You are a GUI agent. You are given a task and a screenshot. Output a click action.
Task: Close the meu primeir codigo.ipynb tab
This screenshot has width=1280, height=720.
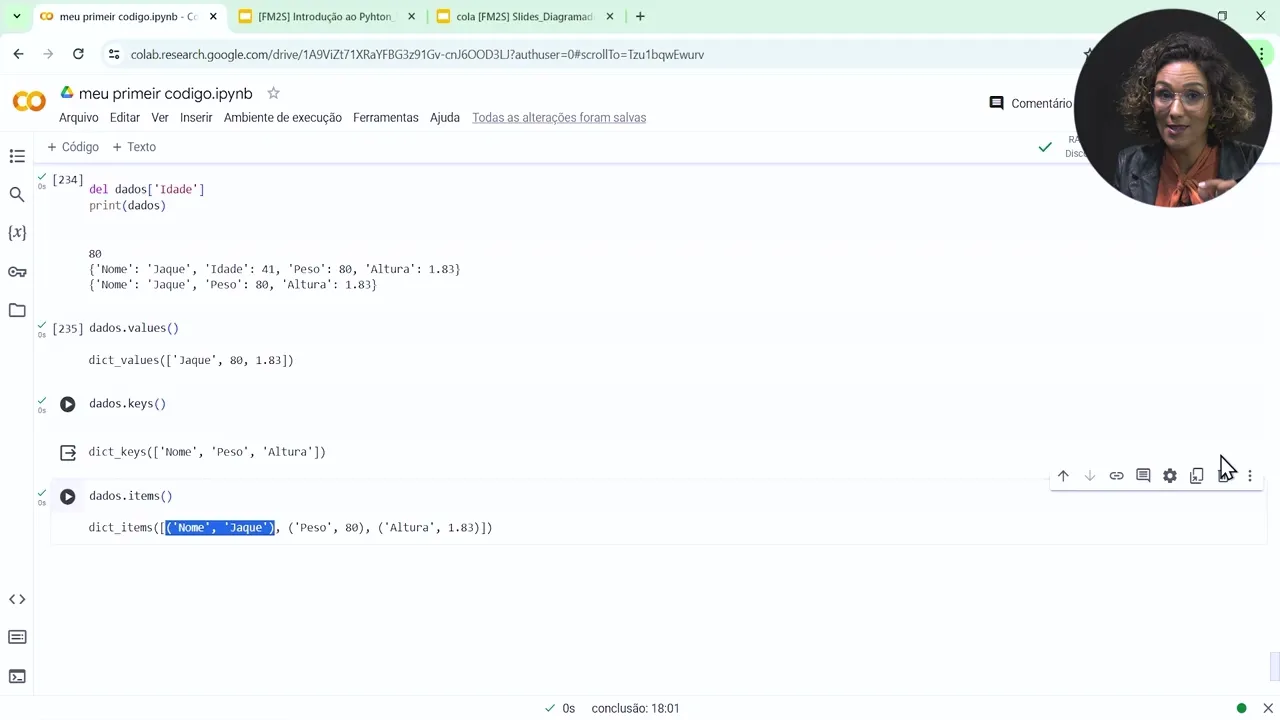coord(213,16)
